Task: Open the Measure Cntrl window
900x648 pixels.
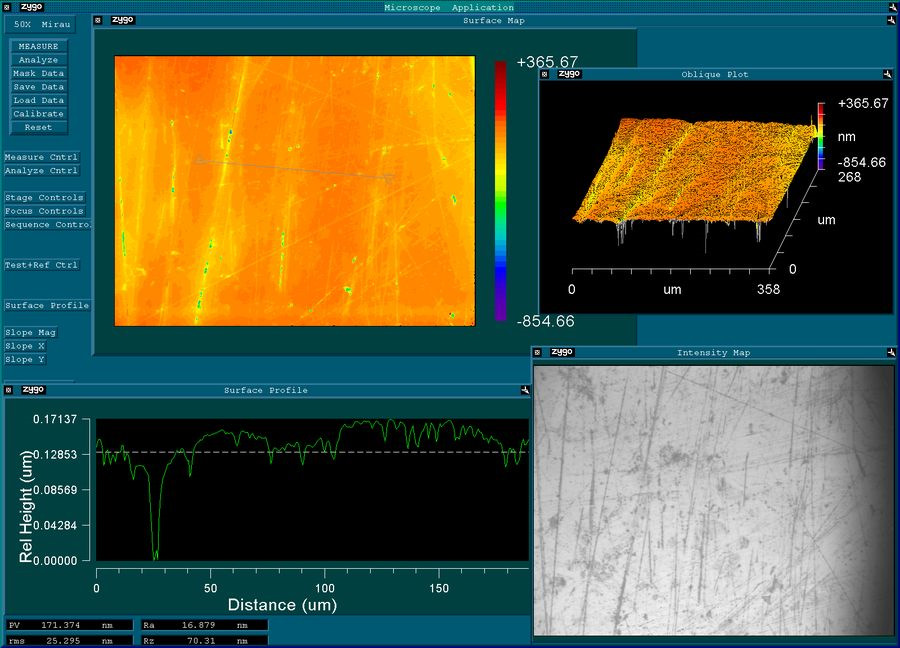Action: tap(41, 157)
